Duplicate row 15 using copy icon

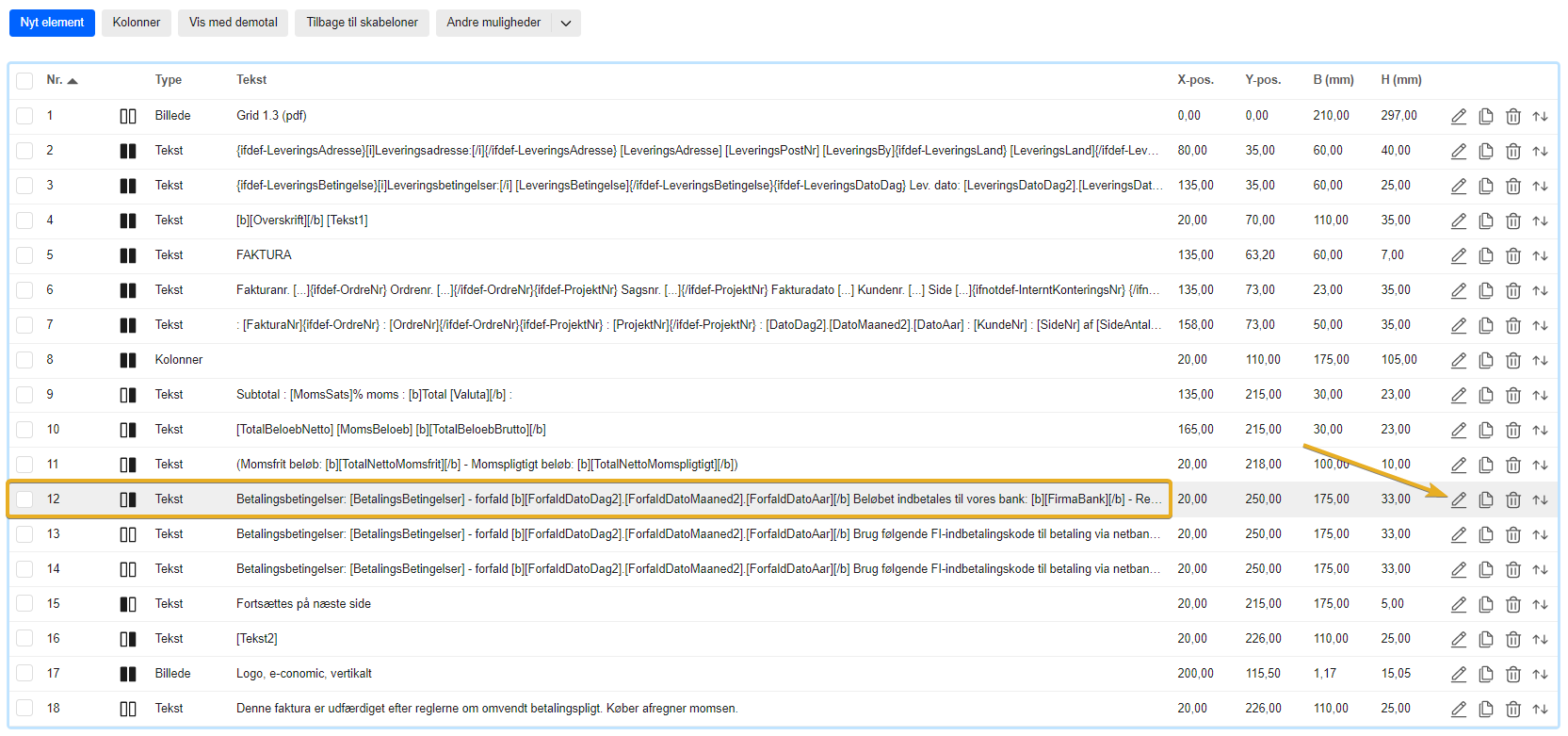pyautogui.click(x=1485, y=604)
